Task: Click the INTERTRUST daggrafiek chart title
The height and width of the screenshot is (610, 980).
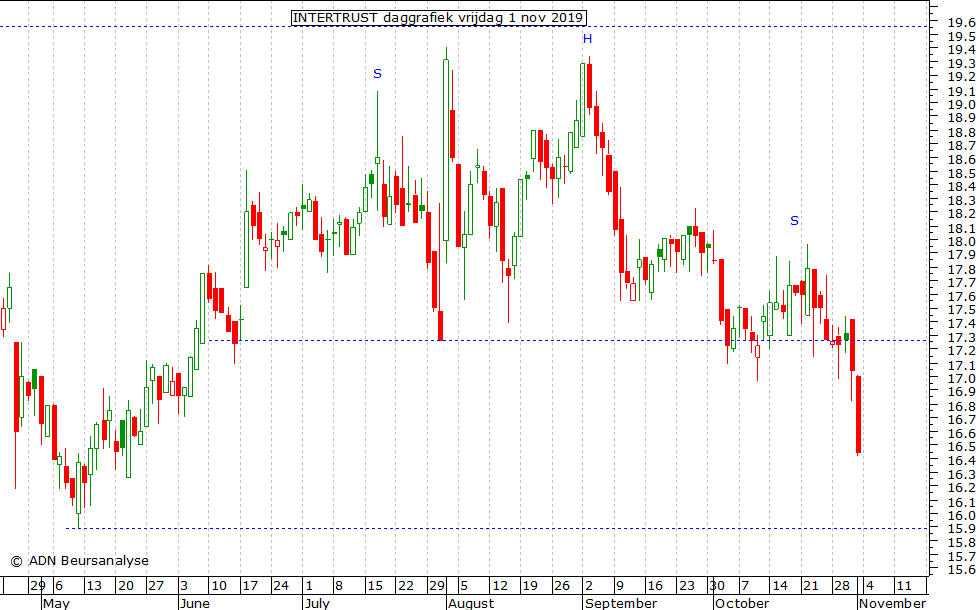Action: tap(439, 18)
